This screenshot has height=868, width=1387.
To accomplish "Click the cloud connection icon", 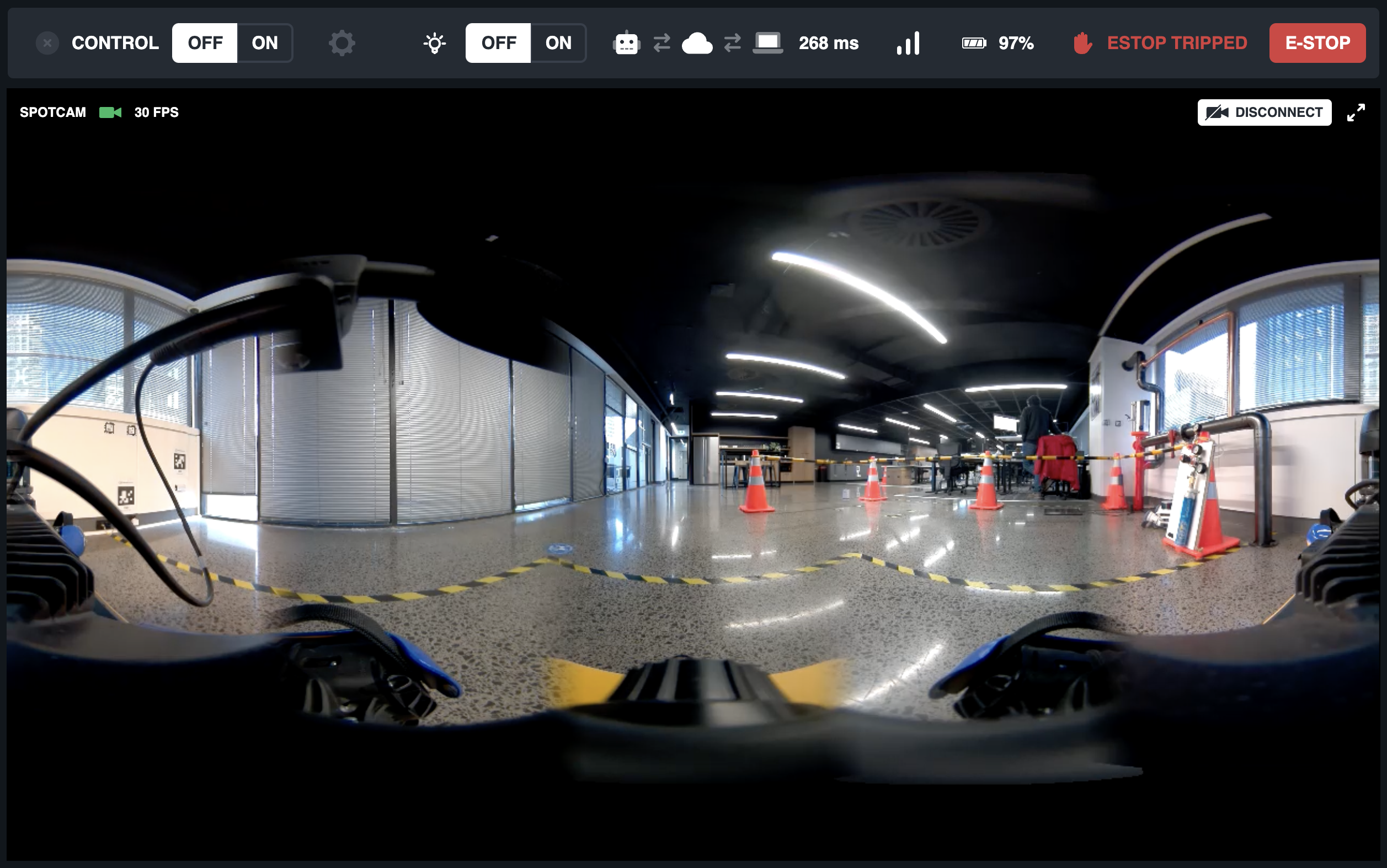I will pyautogui.click(x=697, y=43).
